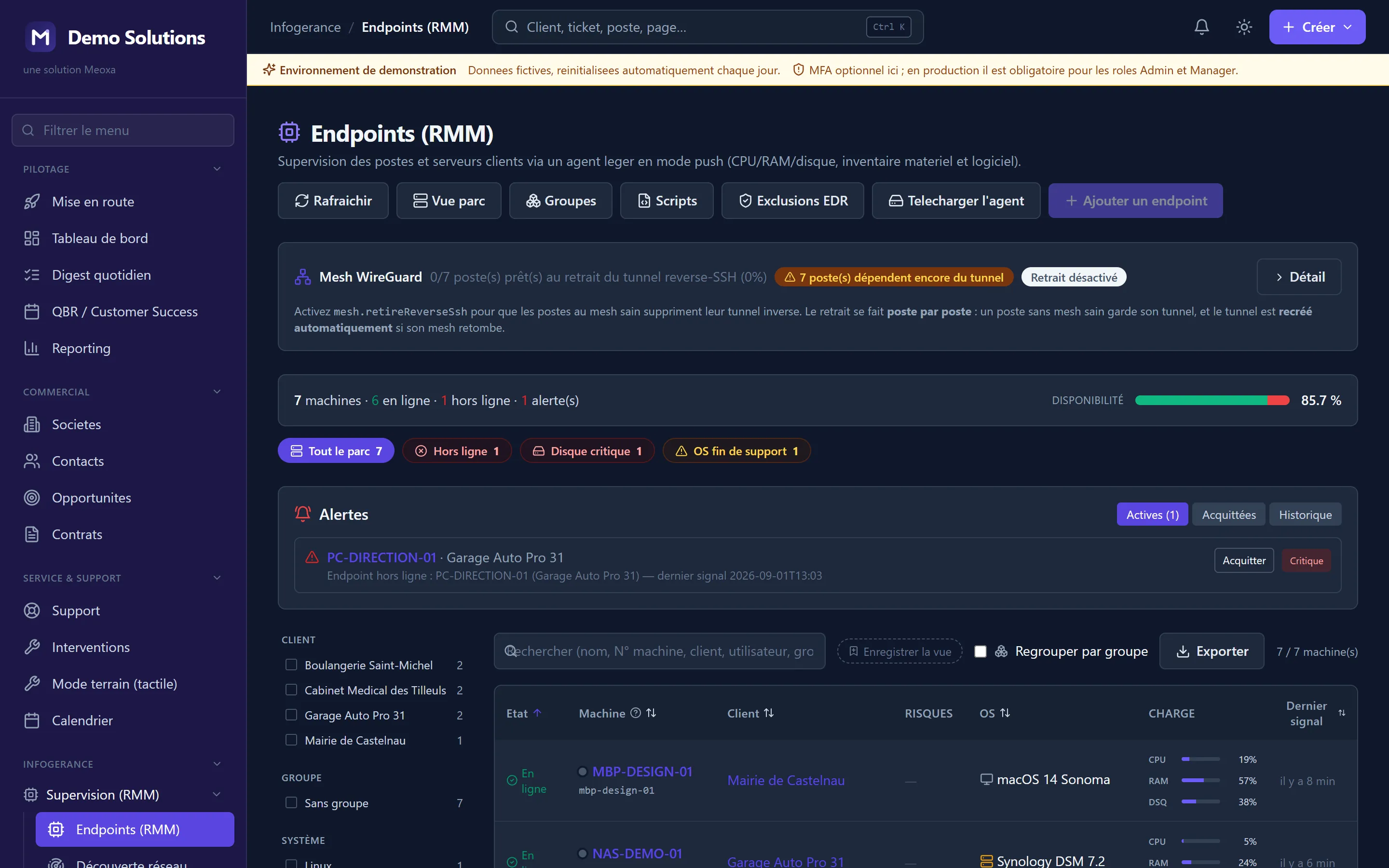
Task: Click the Demo Solutions M logo
Action: pyautogui.click(x=40, y=37)
